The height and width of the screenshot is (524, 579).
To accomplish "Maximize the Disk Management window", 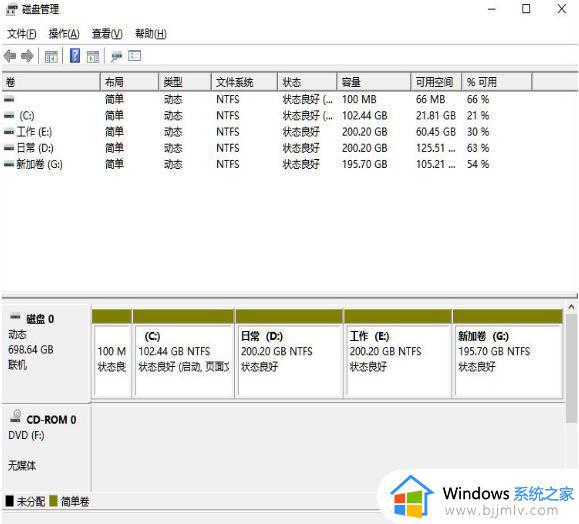I will coord(526,9).
